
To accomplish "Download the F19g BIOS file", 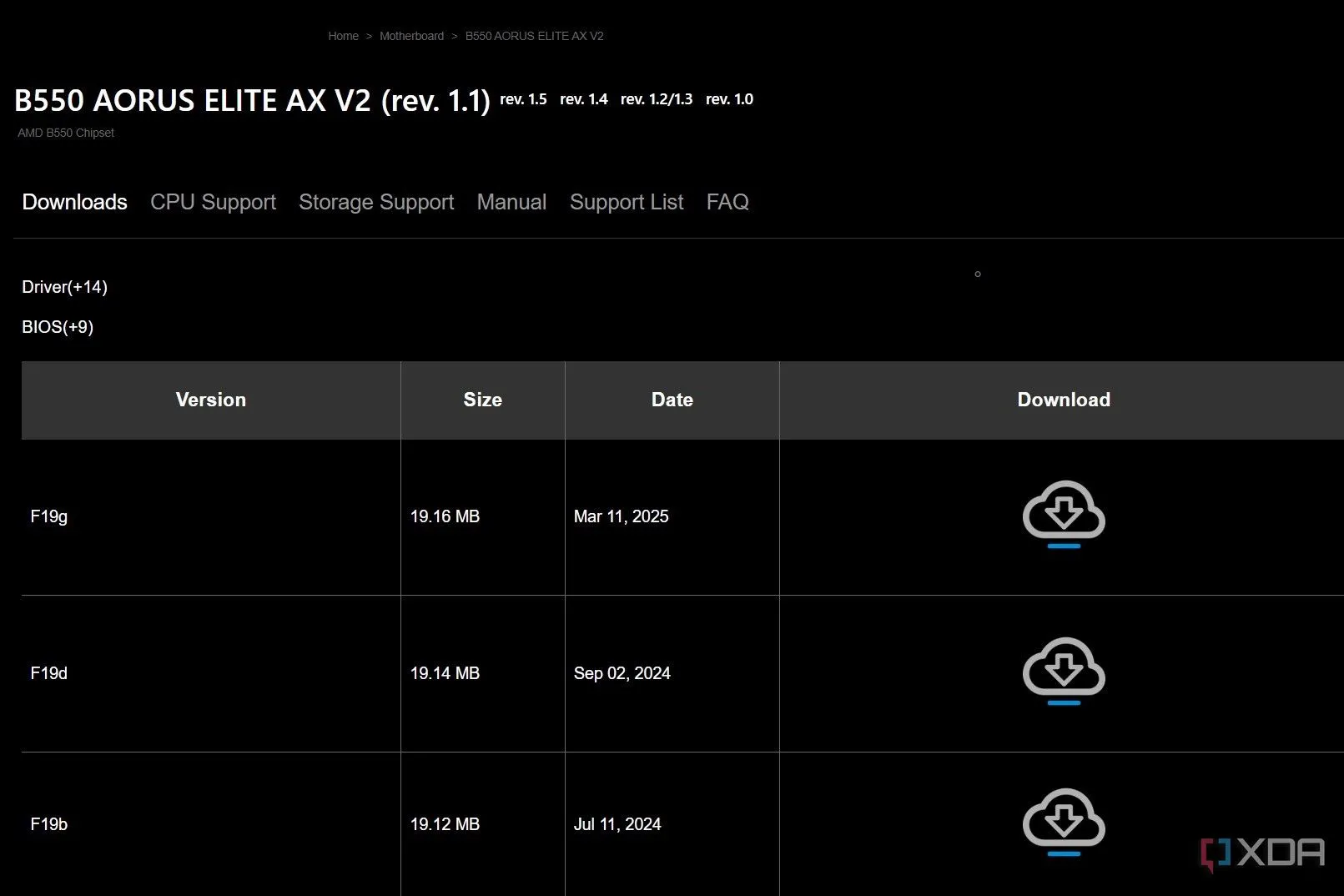I will pyautogui.click(x=1064, y=513).
